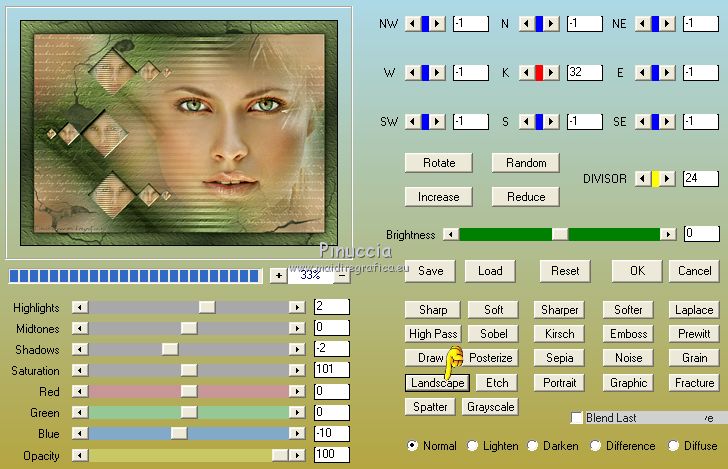This screenshot has height=469, width=728.
Task: Click the K value input field
Action: (585, 72)
